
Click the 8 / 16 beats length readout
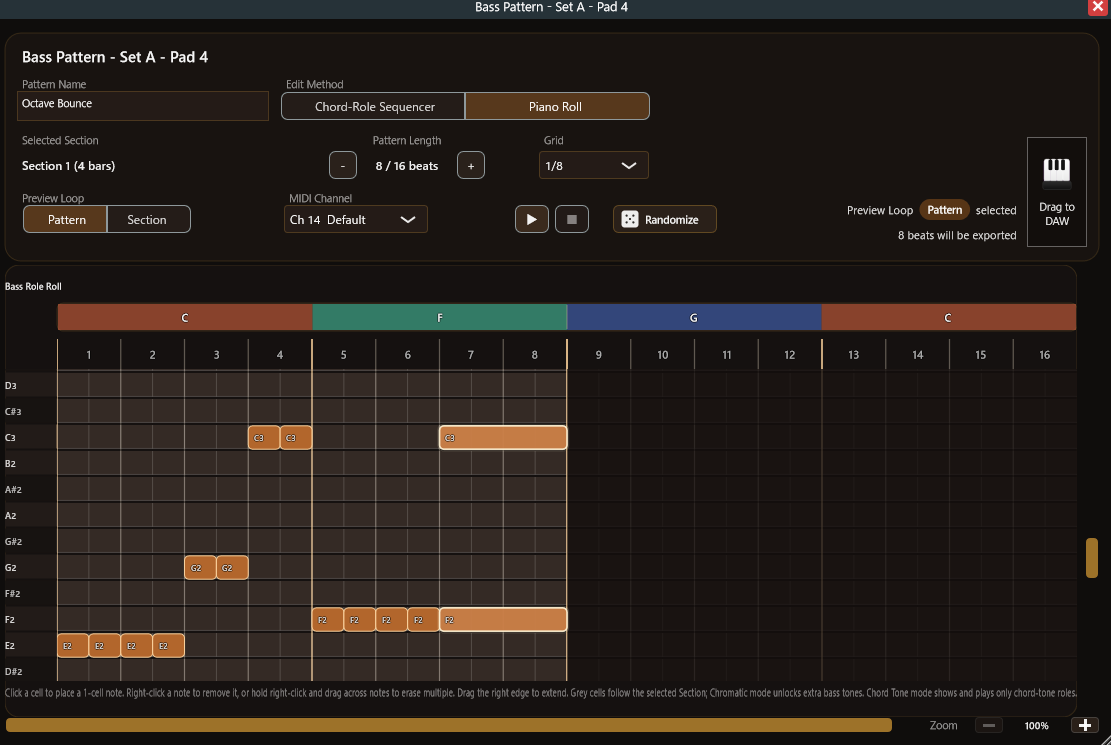(x=407, y=166)
